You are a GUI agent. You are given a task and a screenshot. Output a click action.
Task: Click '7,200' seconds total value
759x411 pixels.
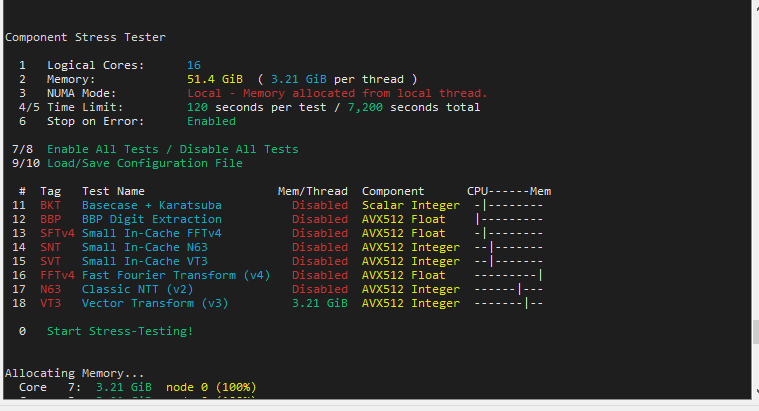(x=365, y=107)
